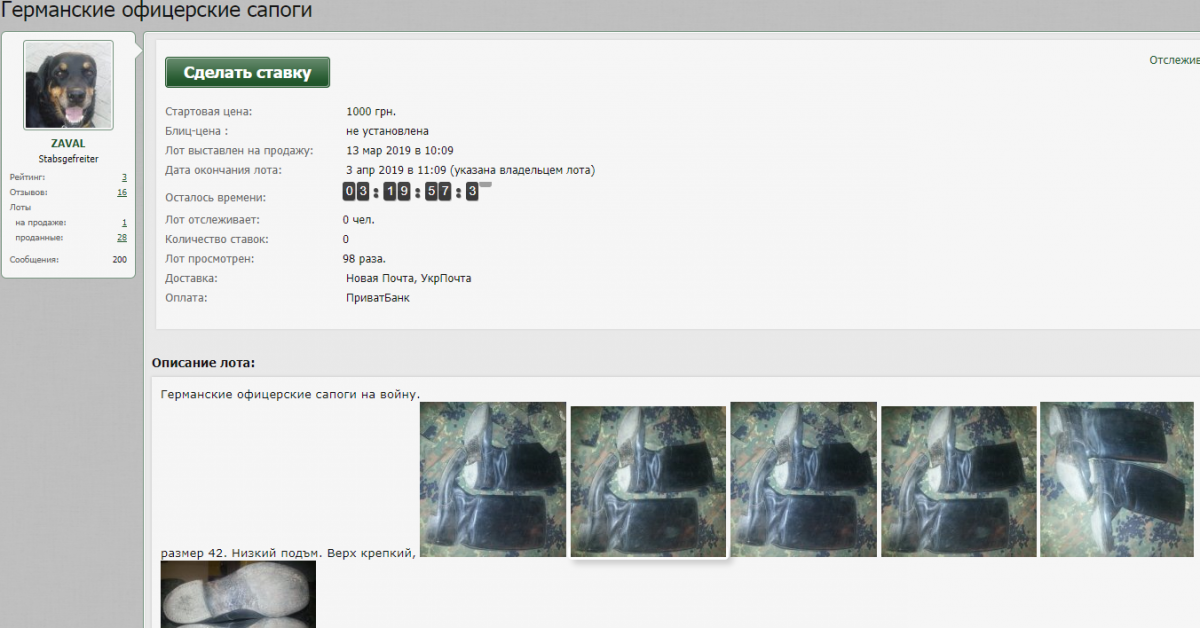
Task: Open the boot sole photo thumbnail
Action: click(x=238, y=594)
